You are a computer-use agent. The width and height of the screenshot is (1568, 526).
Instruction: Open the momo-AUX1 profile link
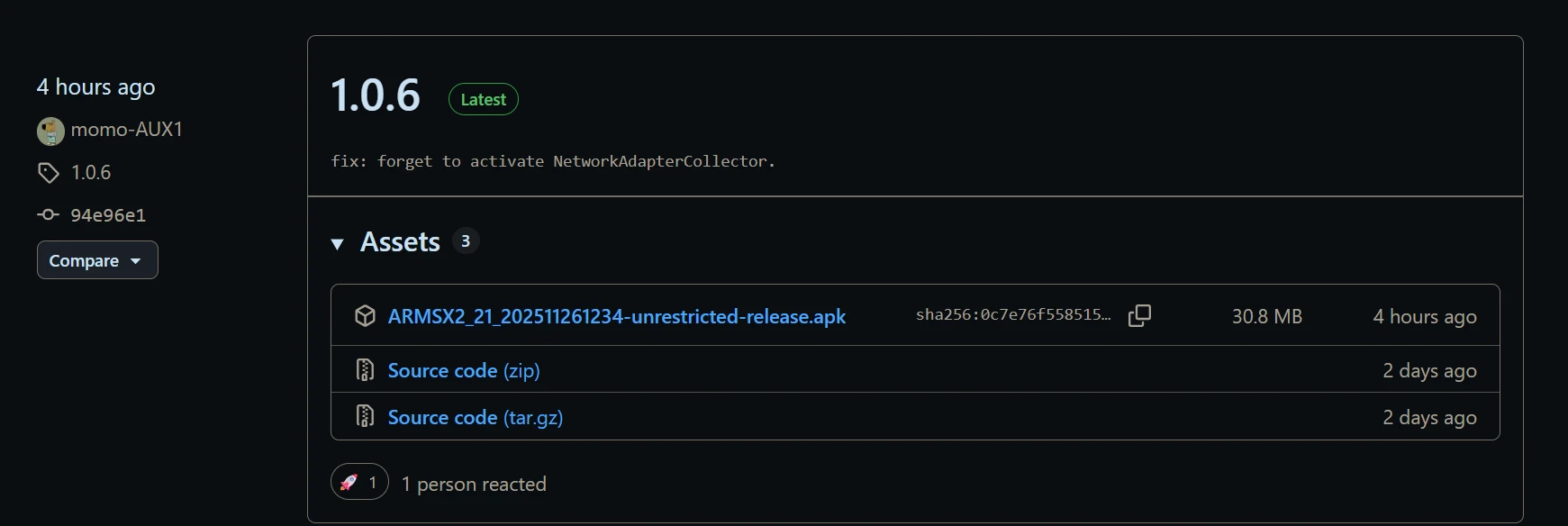click(127, 130)
